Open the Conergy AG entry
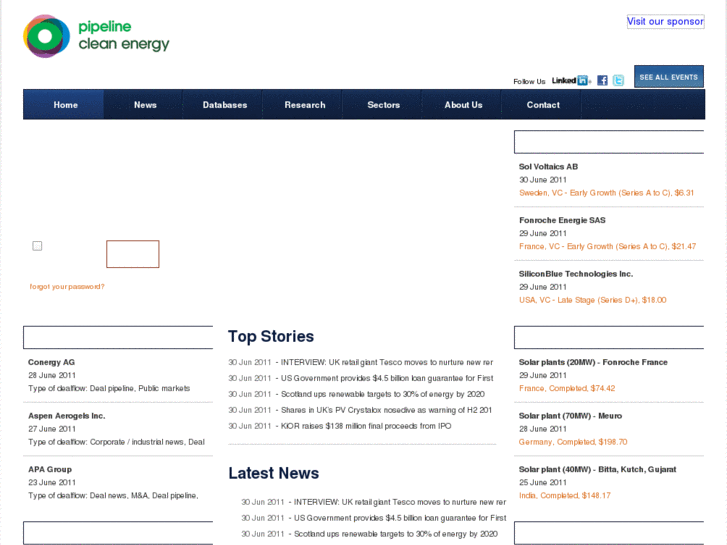This screenshot has height=545, width=727. point(51,362)
